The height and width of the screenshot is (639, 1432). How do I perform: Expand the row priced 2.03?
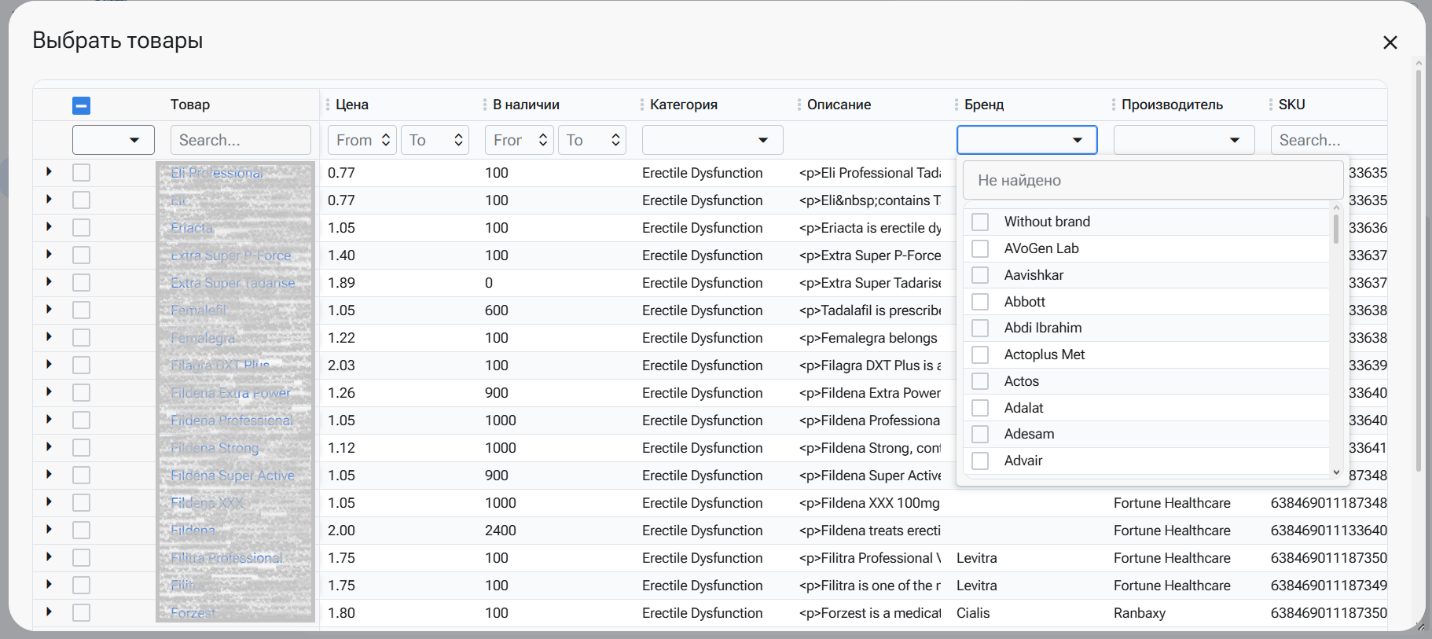pyautogui.click(x=48, y=365)
